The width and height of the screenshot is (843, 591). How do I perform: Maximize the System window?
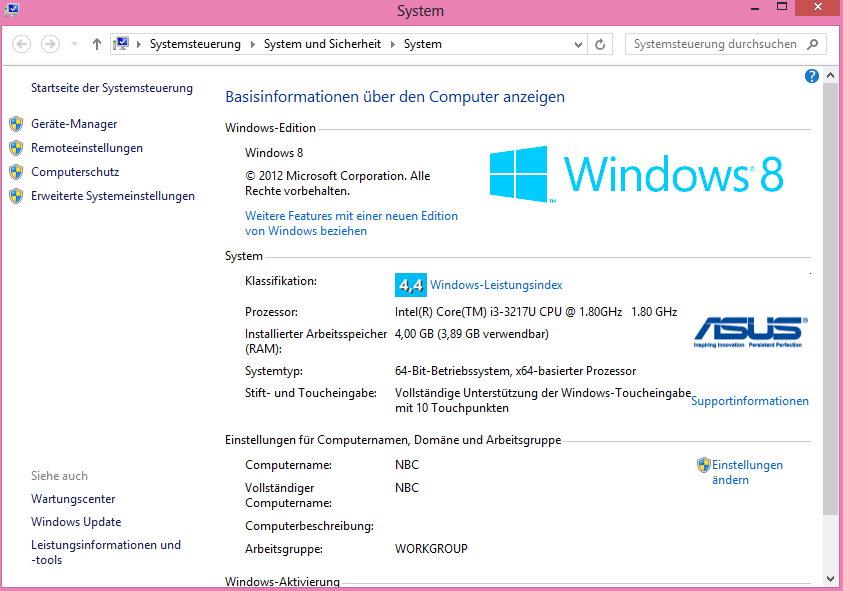pyautogui.click(x=782, y=8)
